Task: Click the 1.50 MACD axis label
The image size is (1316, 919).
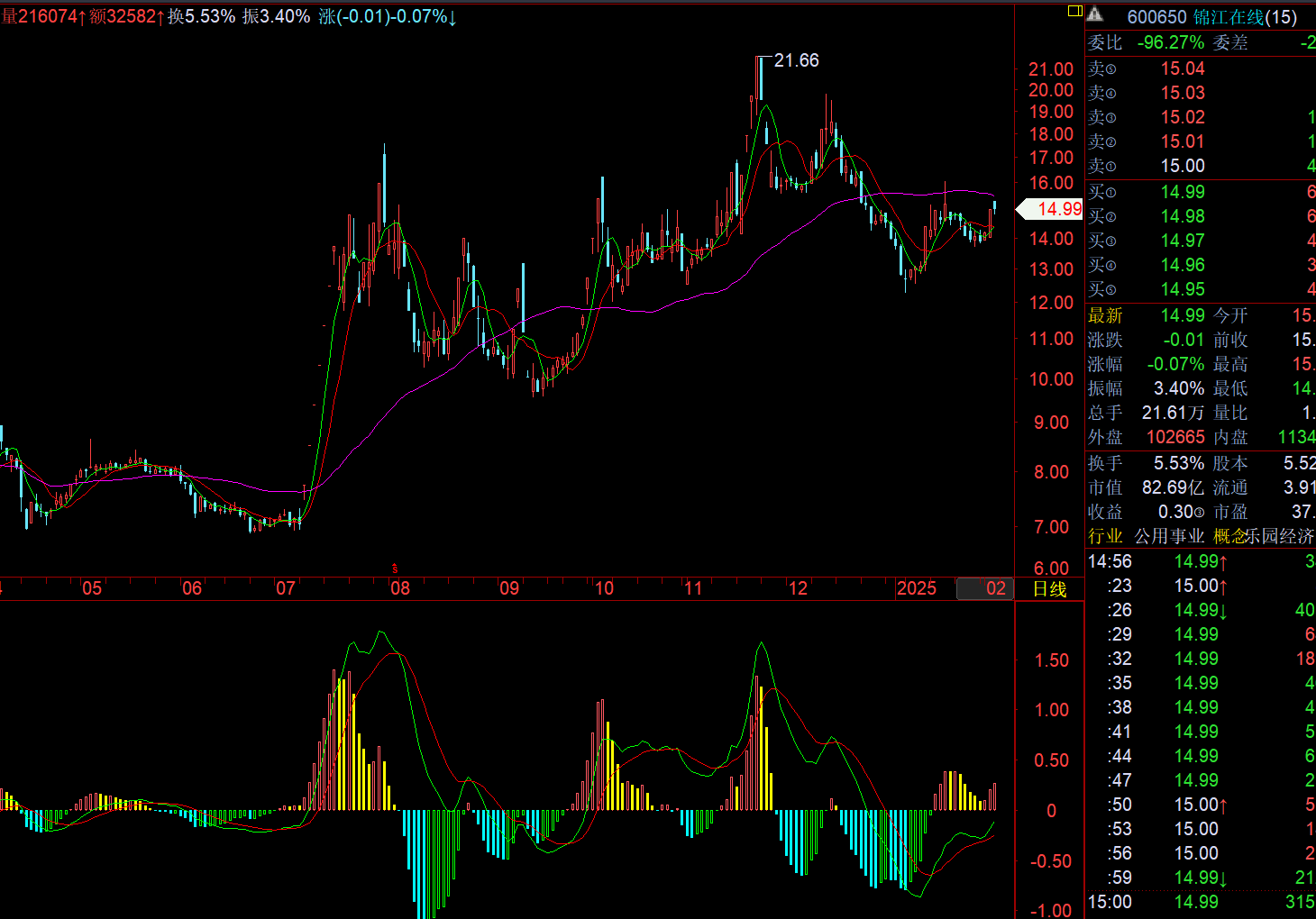Action: (1052, 660)
